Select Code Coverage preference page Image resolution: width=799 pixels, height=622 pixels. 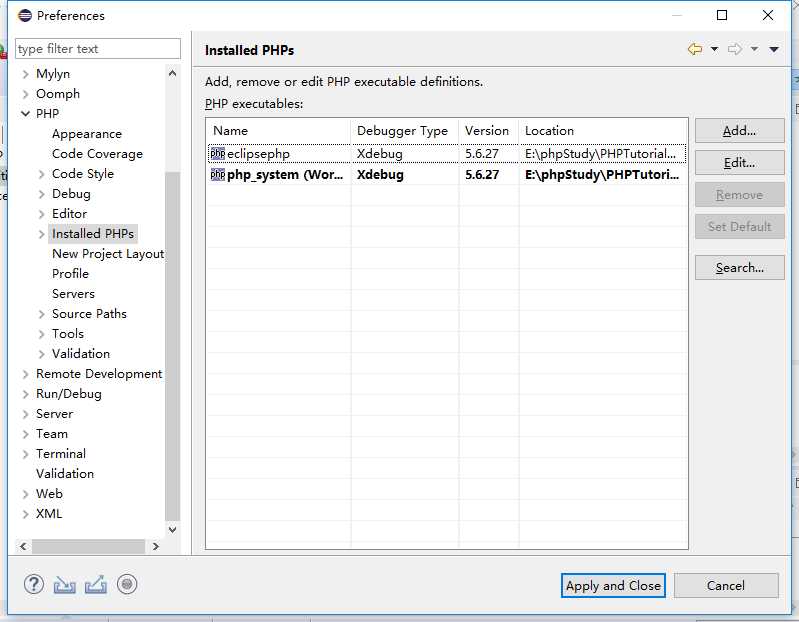[x=97, y=154]
